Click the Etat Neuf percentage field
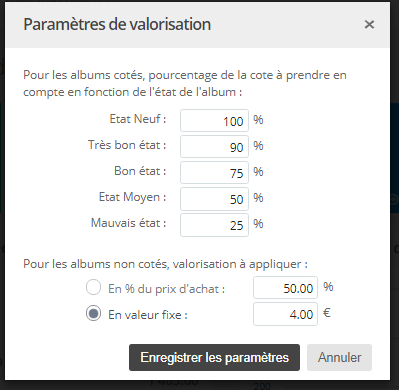The height and width of the screenshot is (390, 399). click(x=214, y=120)
